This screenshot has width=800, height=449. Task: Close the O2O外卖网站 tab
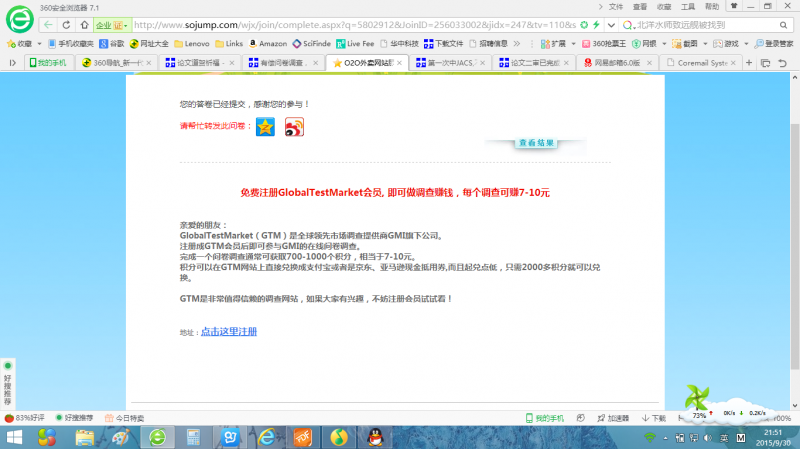[x=399, y=63]
